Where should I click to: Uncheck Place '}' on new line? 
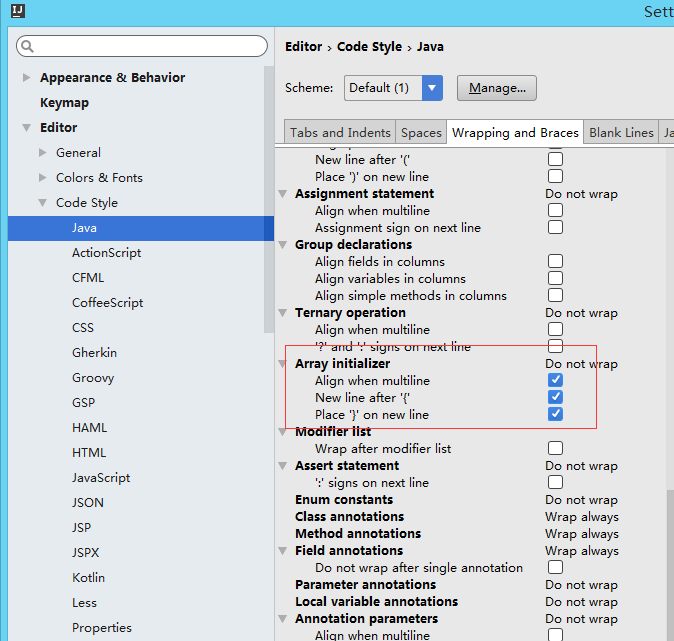[555, 414]
